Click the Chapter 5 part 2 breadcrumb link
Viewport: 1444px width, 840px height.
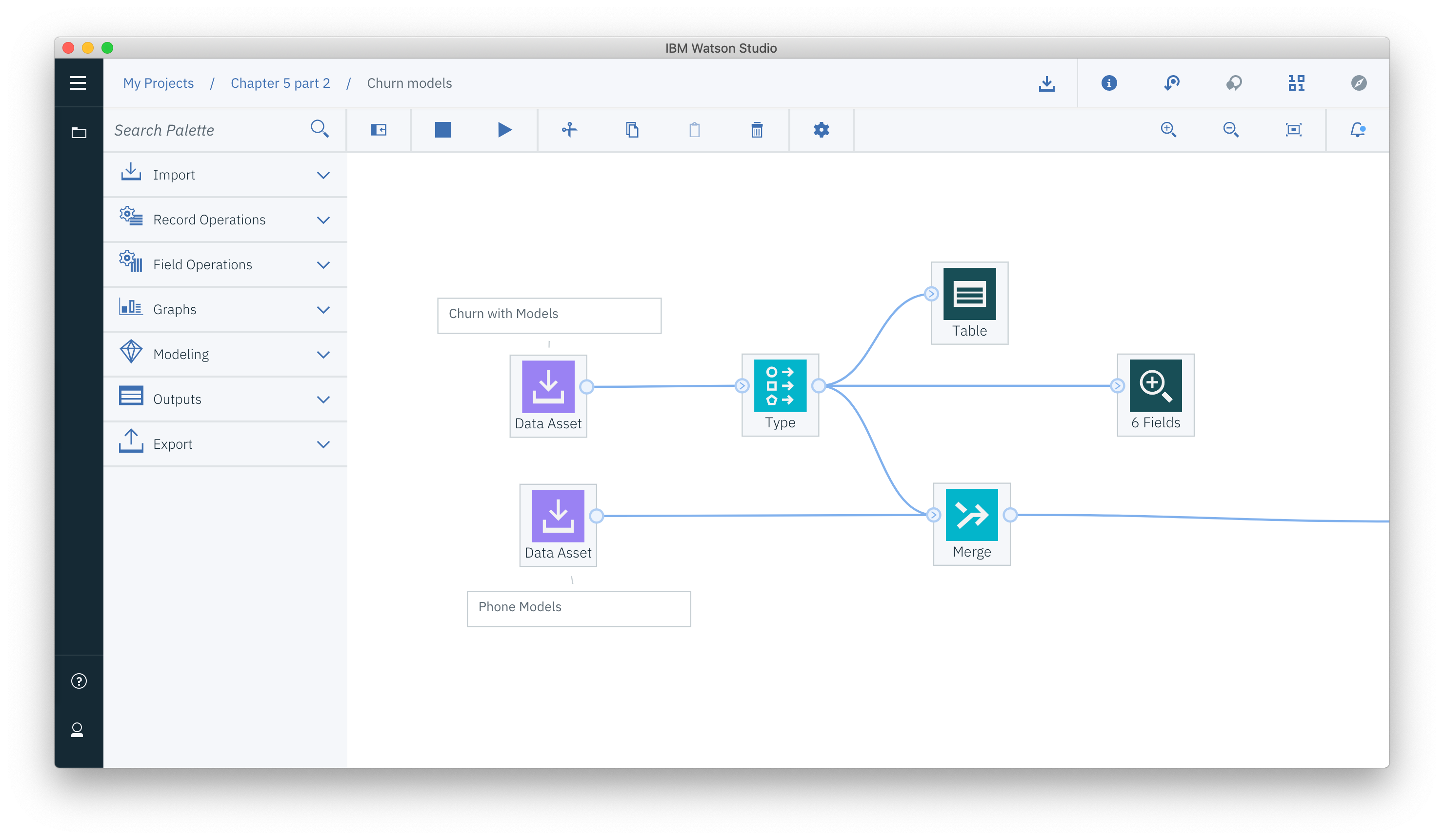click(x=280, y=83)
